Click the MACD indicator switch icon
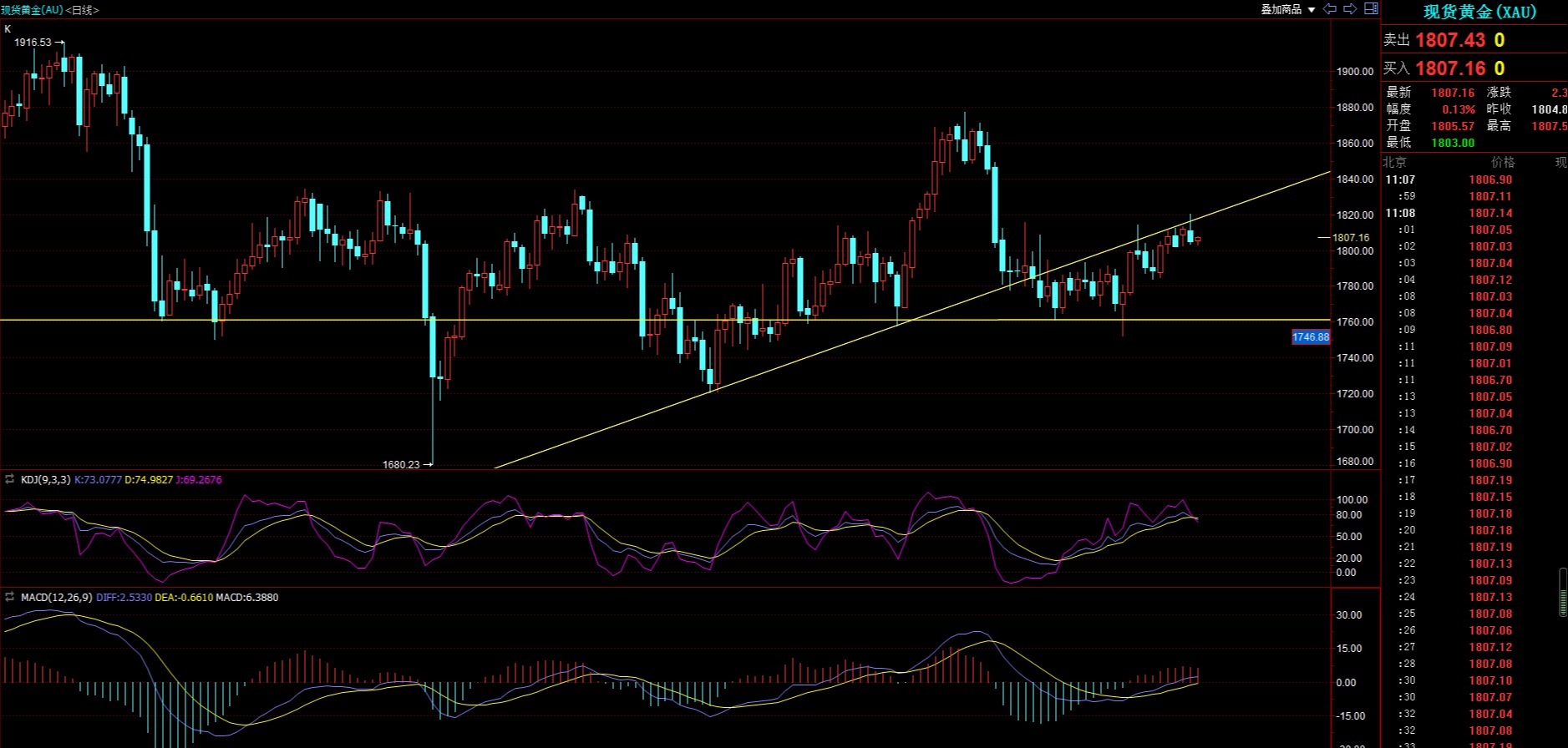The image size is (1568, 748). (9, 597)
